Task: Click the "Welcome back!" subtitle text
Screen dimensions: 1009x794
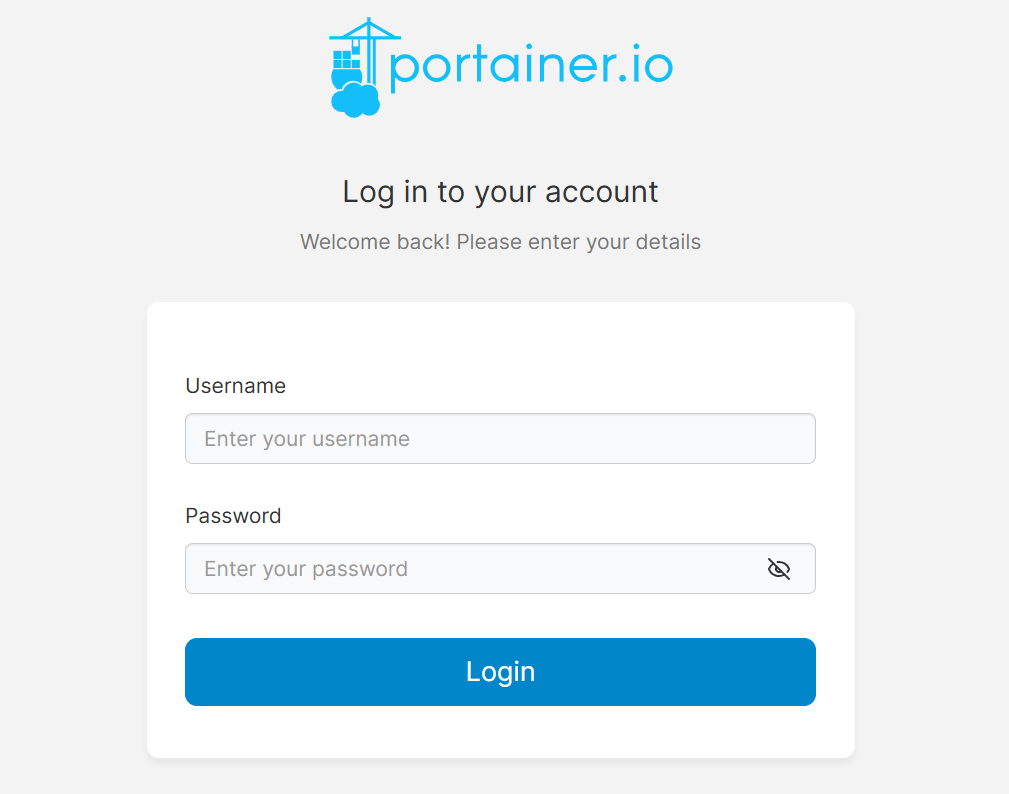Action: (375, 242)
